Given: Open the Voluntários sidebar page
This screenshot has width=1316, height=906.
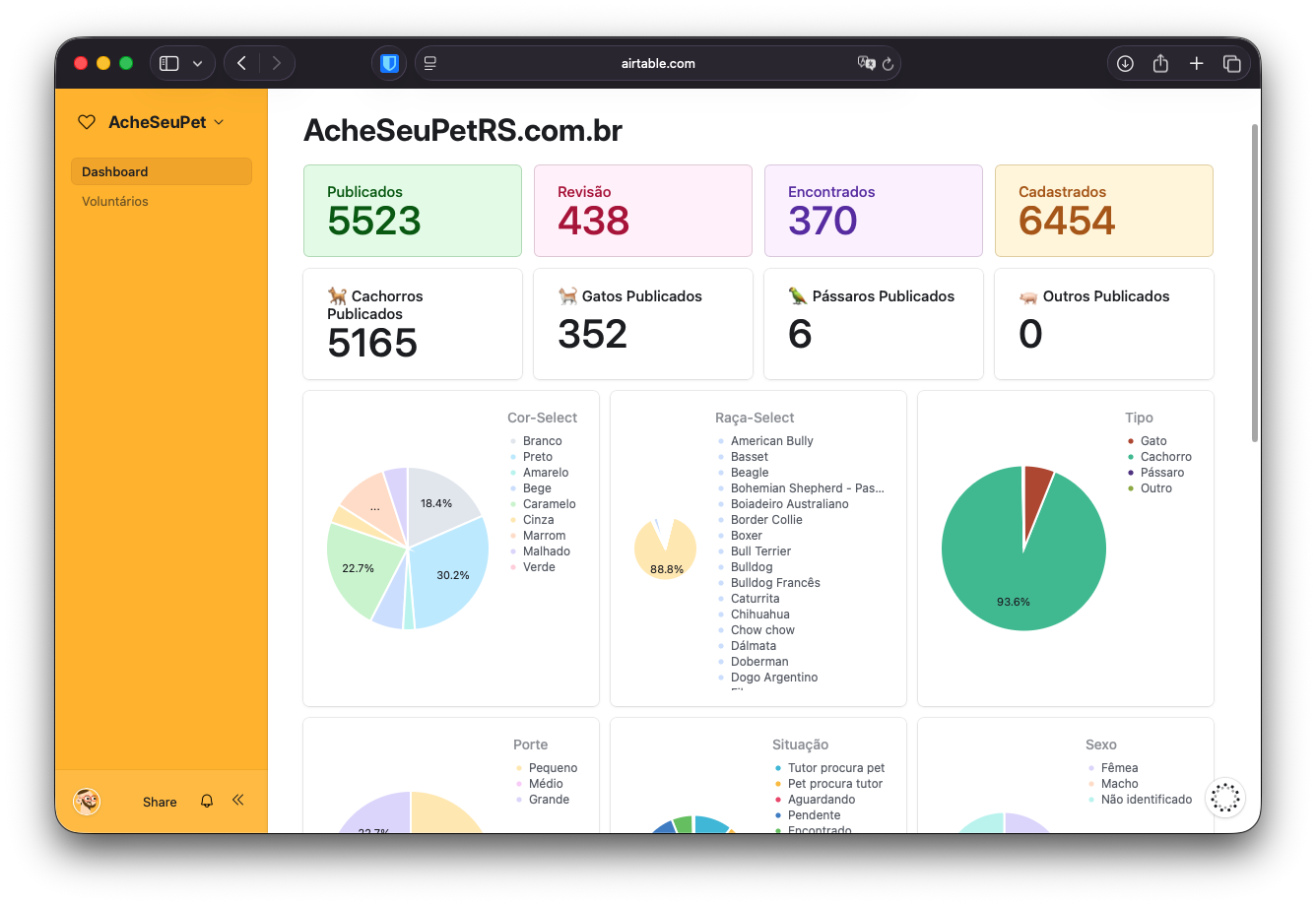Looking at the screenshot, I should pos(115,201).
